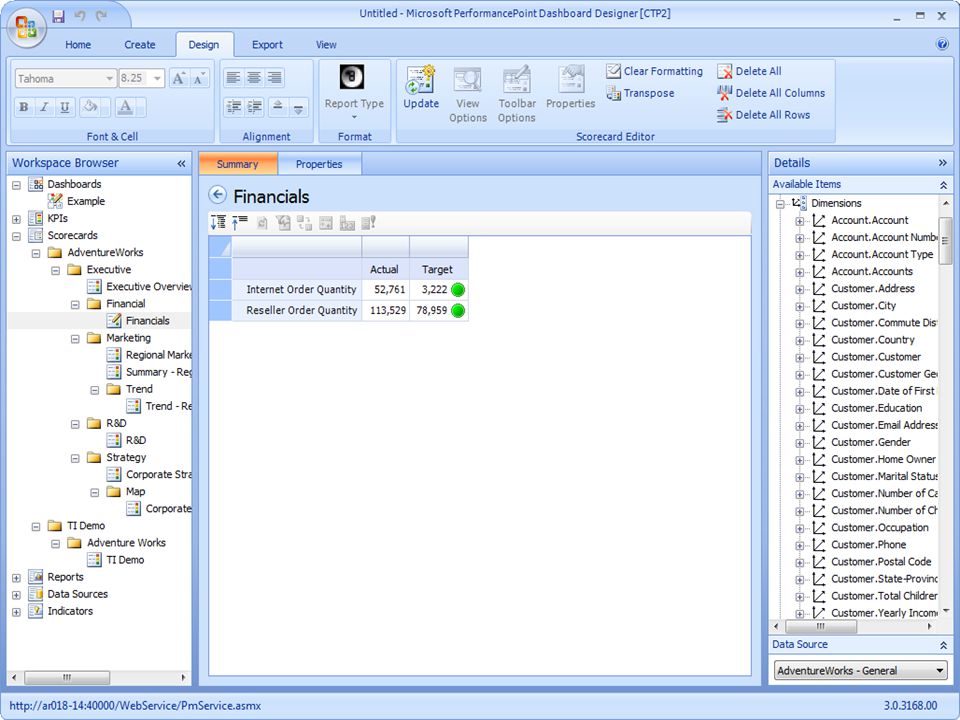The image size is (960, 720).
Task: Collapse the Workspace Browser pane
Action: [x=181, y=163]
